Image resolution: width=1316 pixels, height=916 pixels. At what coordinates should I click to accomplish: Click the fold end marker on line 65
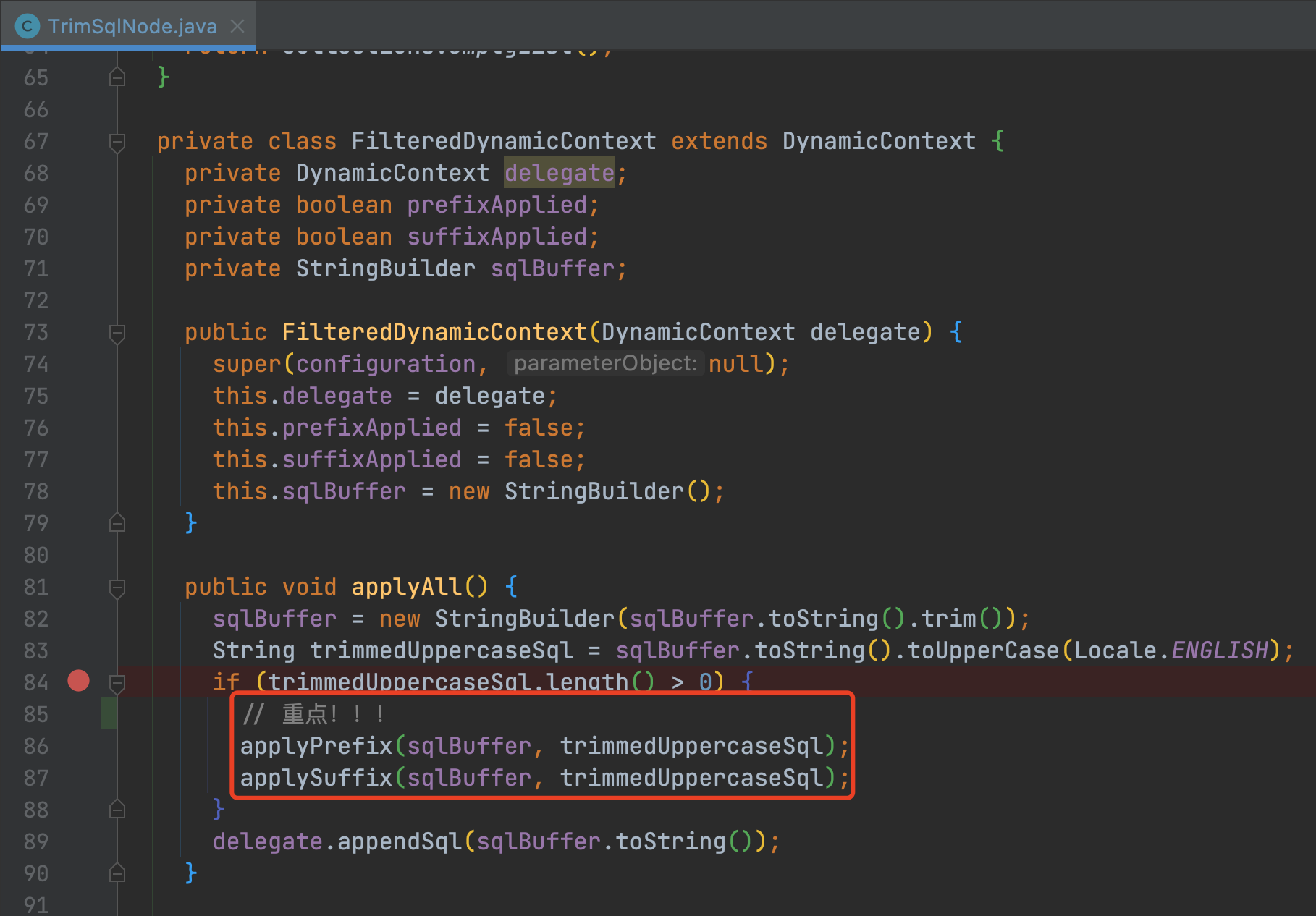click(117, 77)
